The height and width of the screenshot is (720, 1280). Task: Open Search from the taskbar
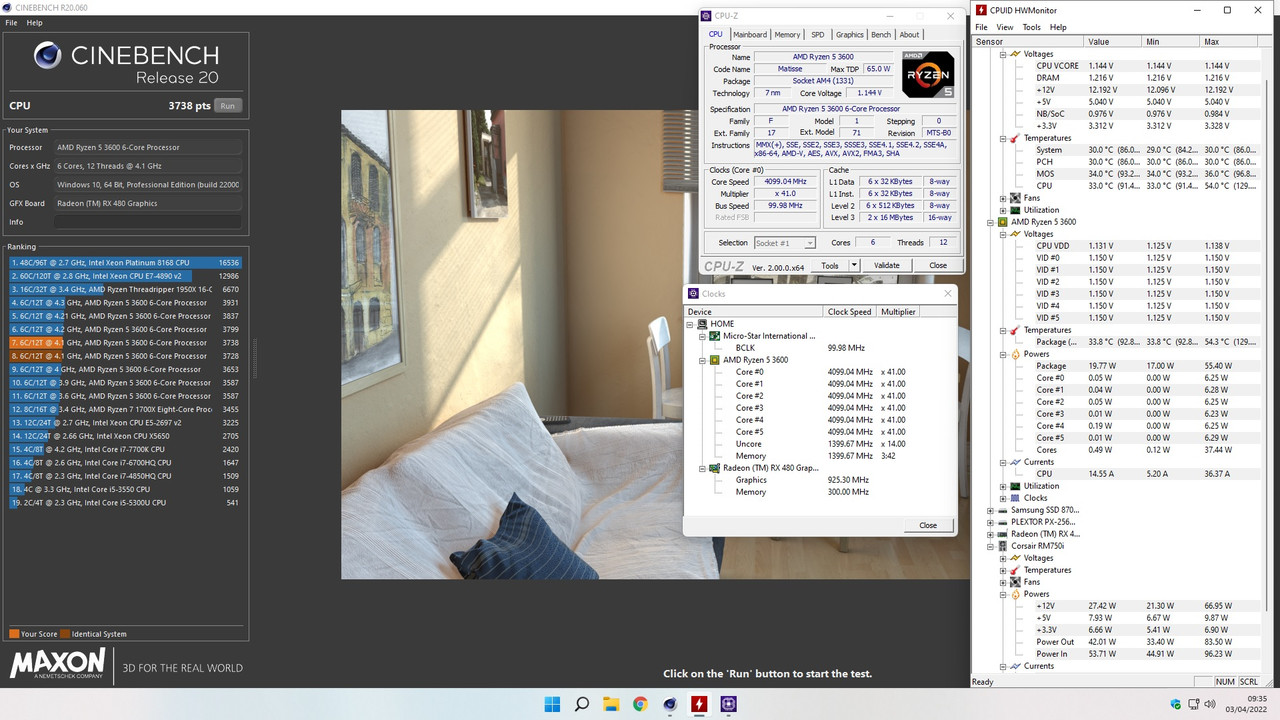[582, 704]
